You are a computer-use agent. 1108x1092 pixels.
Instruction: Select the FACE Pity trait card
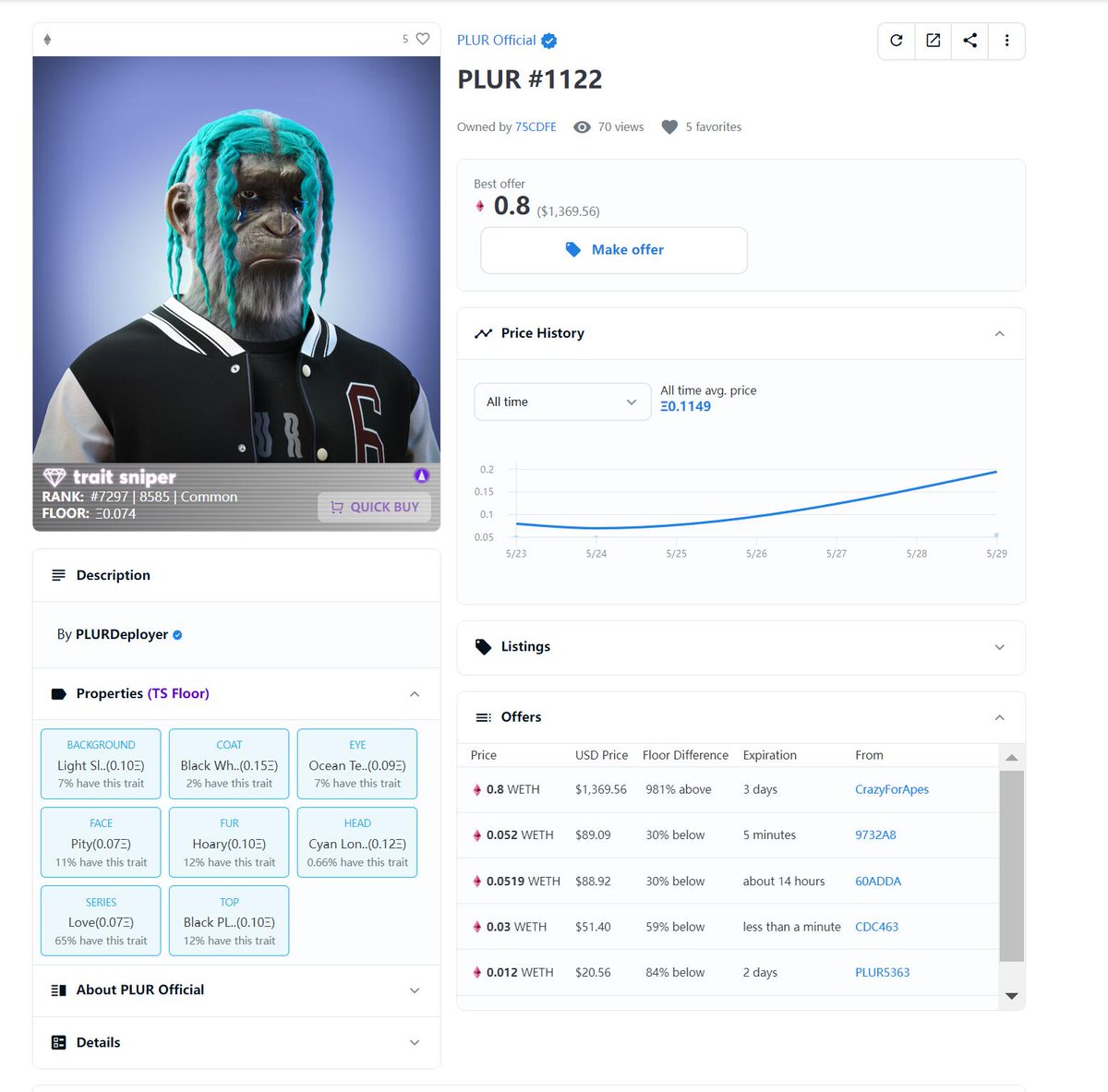point(101,843)
